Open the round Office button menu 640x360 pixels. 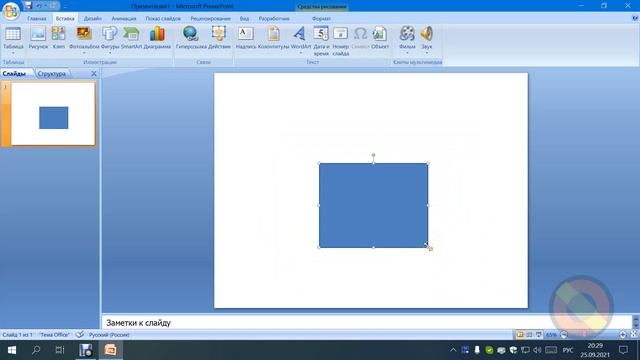click(x=11, y=11)
